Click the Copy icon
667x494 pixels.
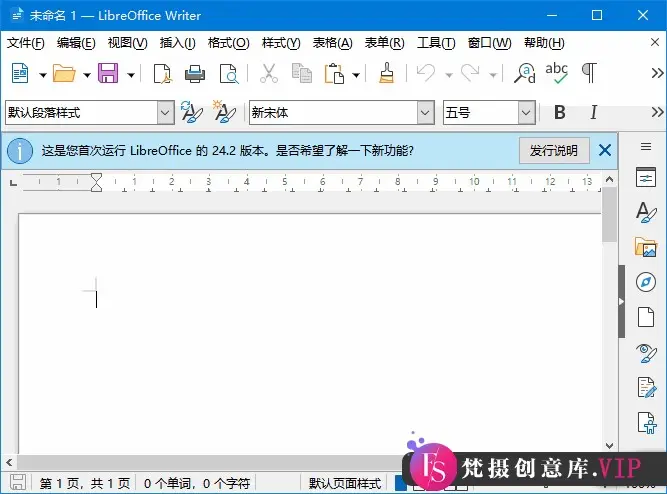302,73
